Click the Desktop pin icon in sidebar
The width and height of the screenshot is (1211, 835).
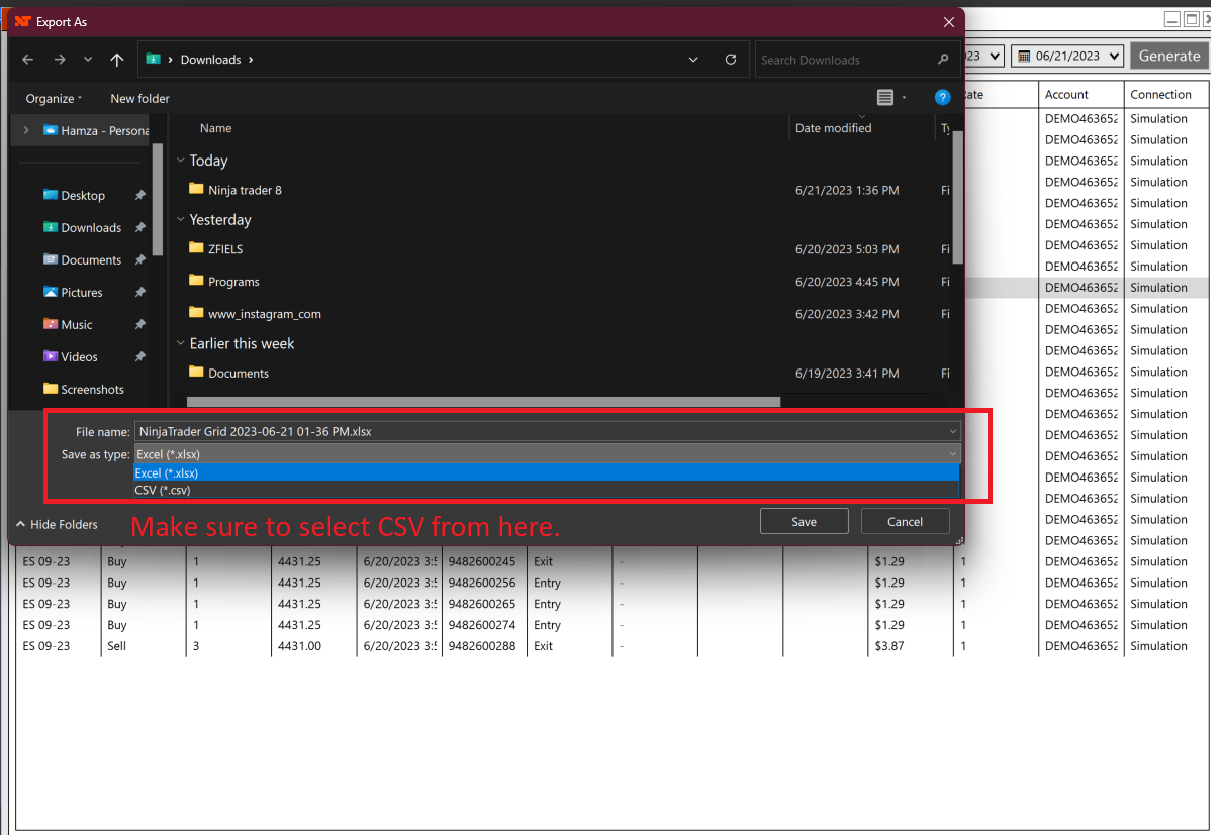(140, 195)
